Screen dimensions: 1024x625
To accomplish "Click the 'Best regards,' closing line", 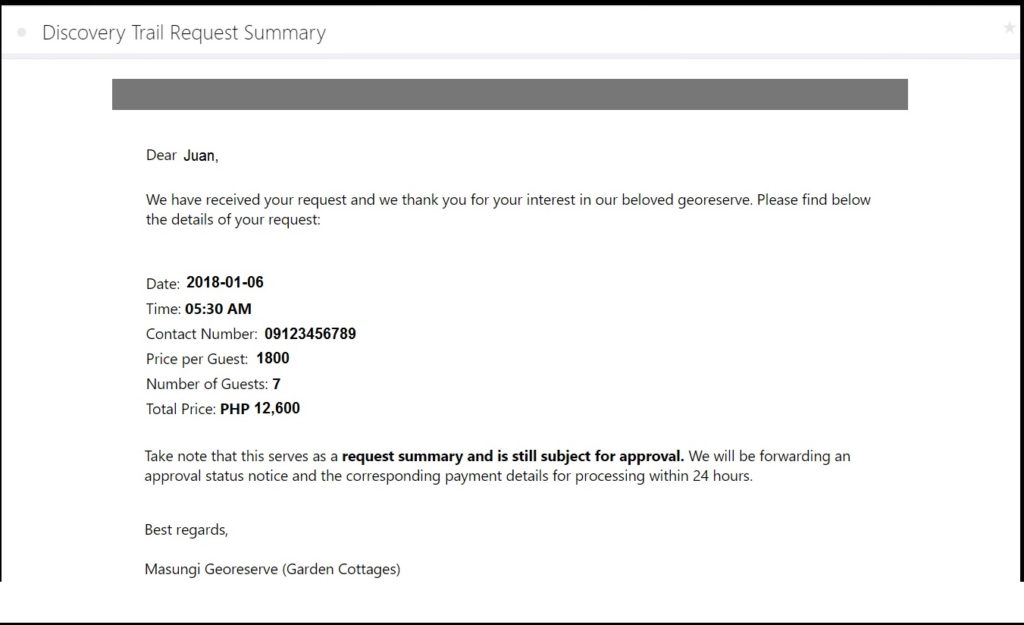I will [x=186, y=530].
